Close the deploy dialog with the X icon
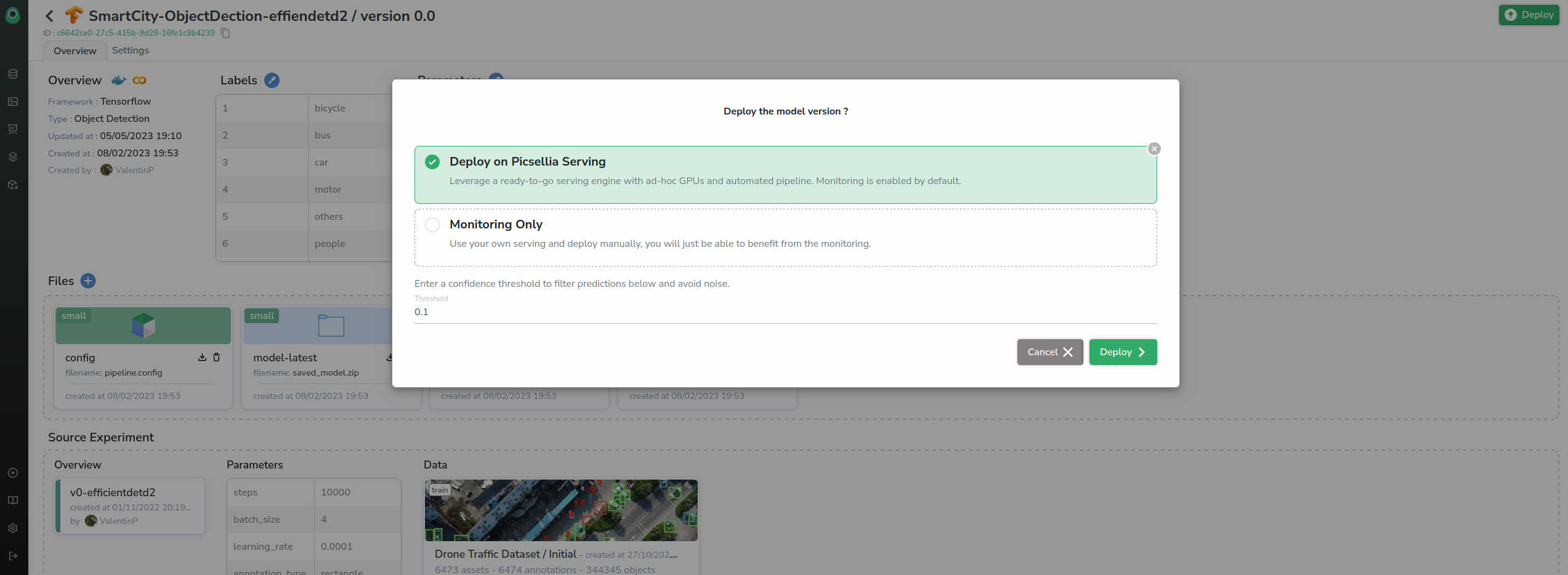 [x=1155, y=149]
